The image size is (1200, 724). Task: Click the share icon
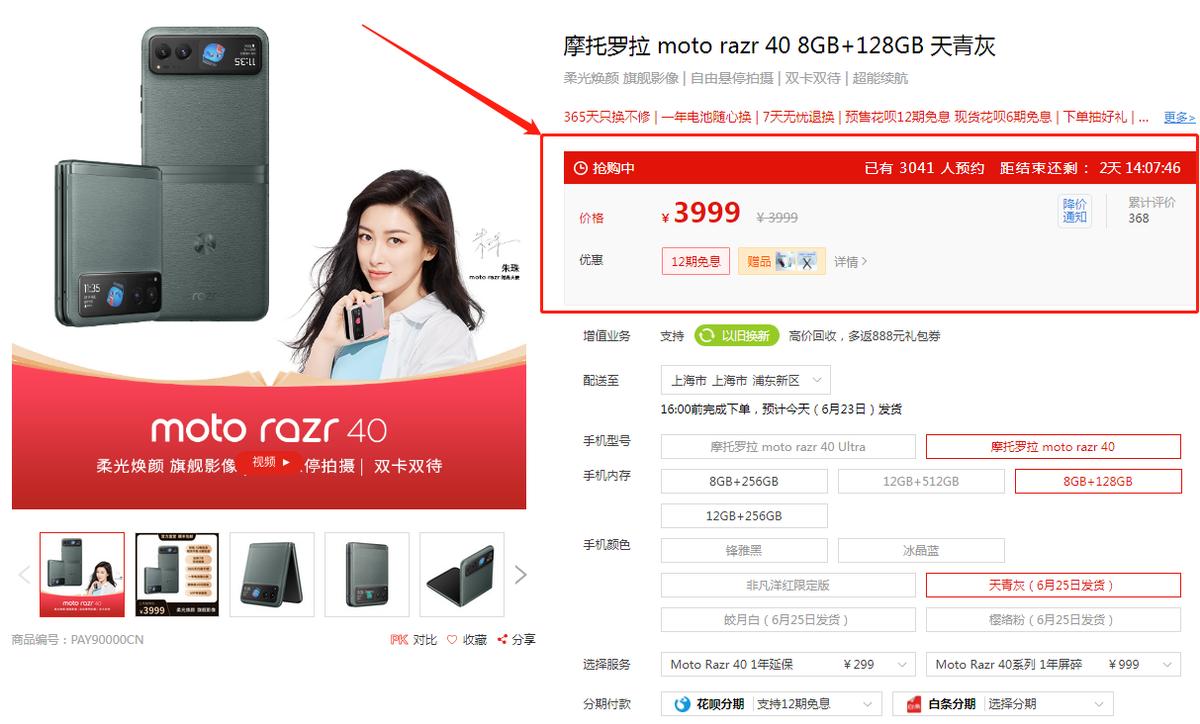tap(502, 640)
